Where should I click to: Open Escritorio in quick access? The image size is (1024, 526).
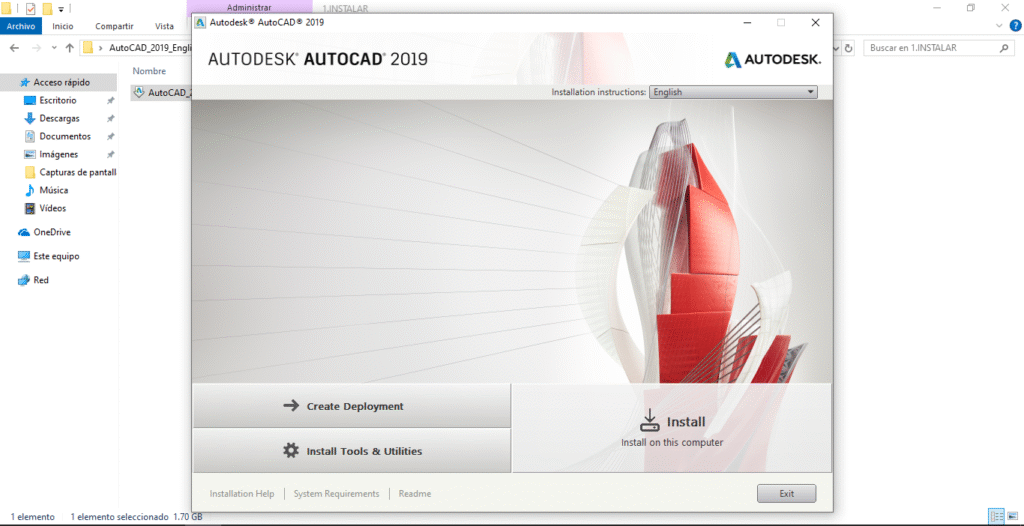click(58, 101)
